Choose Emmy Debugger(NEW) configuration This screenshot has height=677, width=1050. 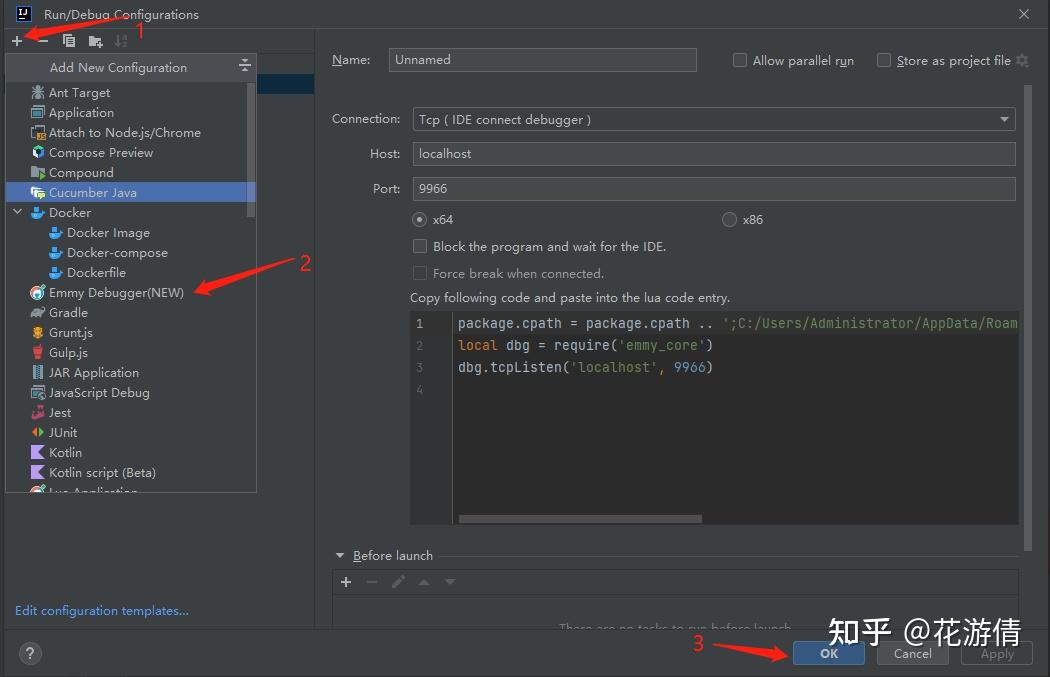coord(131,293)
